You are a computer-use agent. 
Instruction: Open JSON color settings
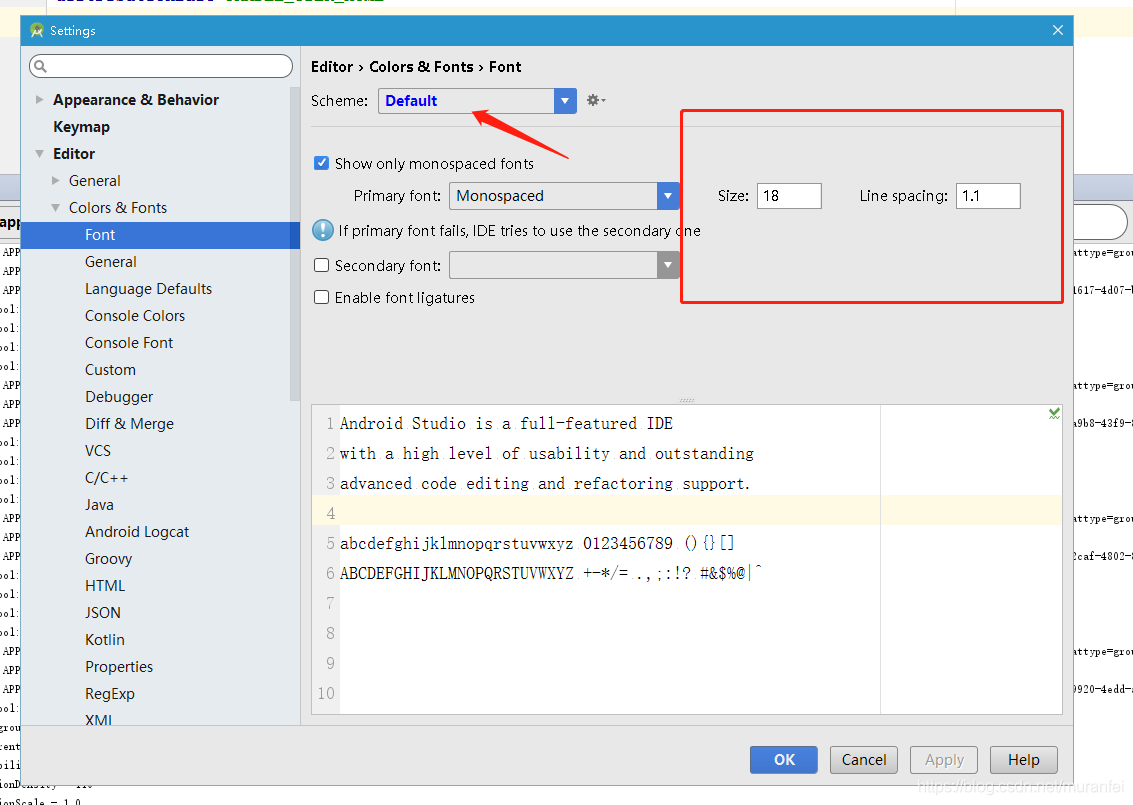[103, 613]
